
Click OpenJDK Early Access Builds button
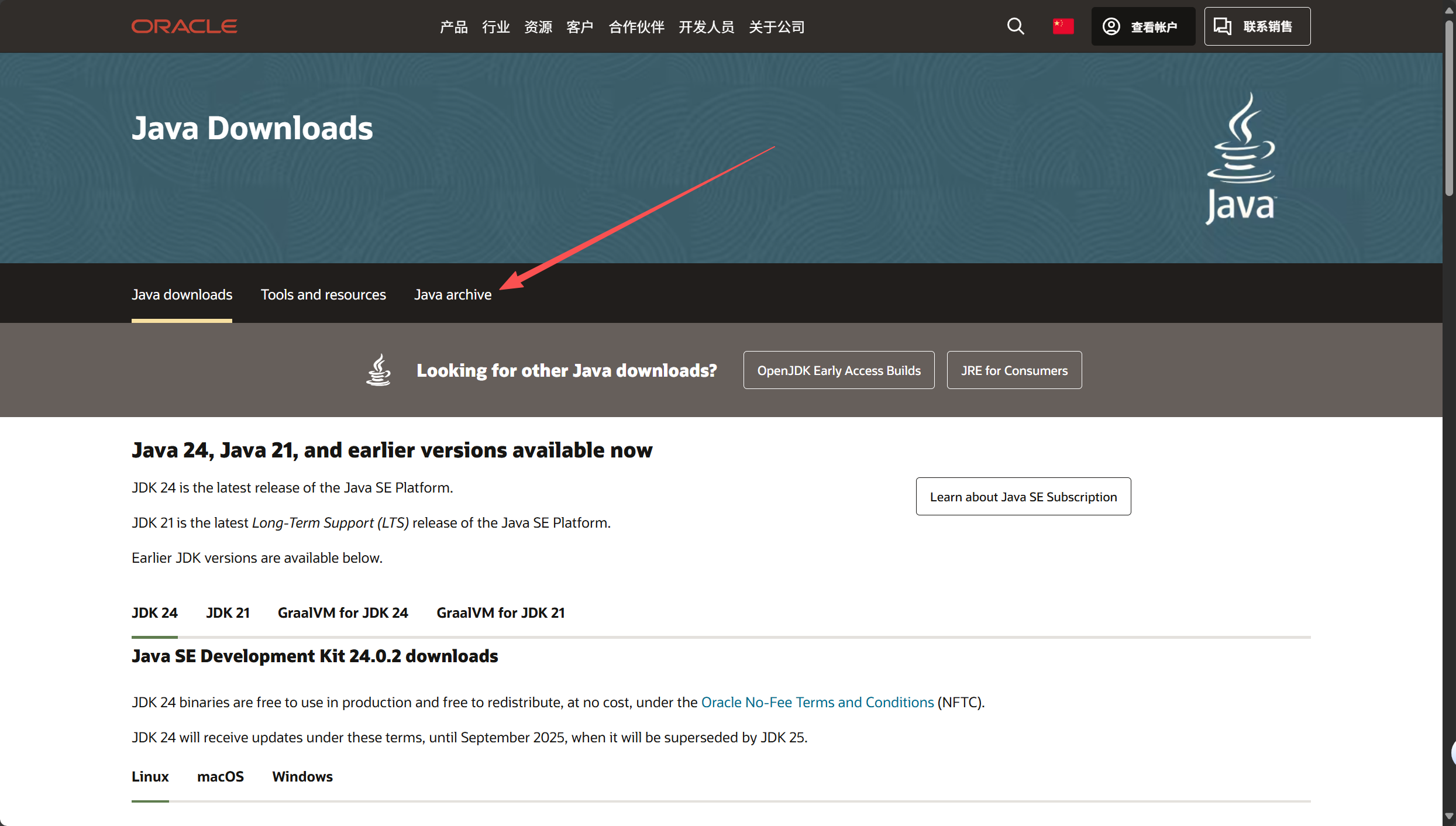point(838,370)
